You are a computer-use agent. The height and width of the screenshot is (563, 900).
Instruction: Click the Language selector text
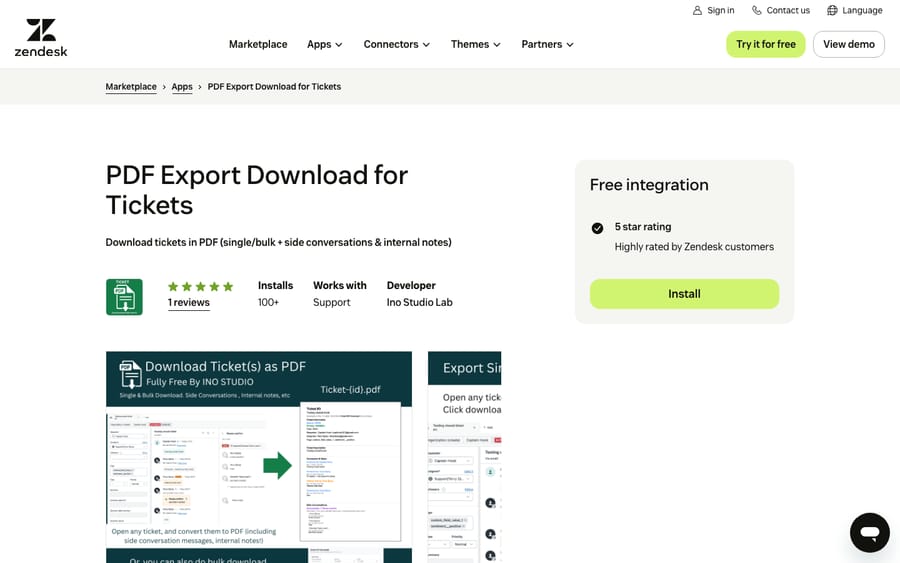click(862, 10)
